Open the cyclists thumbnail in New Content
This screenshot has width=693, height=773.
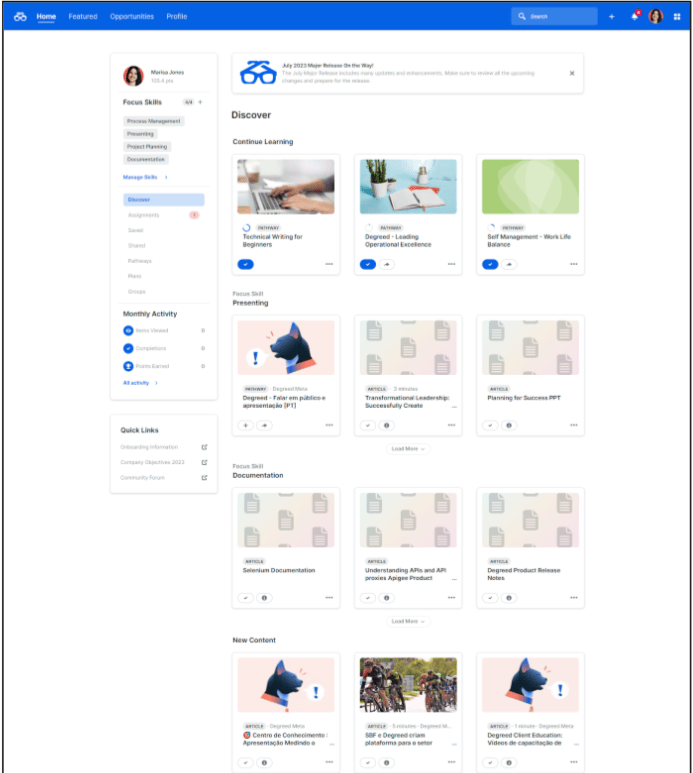(x=408, y=685)
